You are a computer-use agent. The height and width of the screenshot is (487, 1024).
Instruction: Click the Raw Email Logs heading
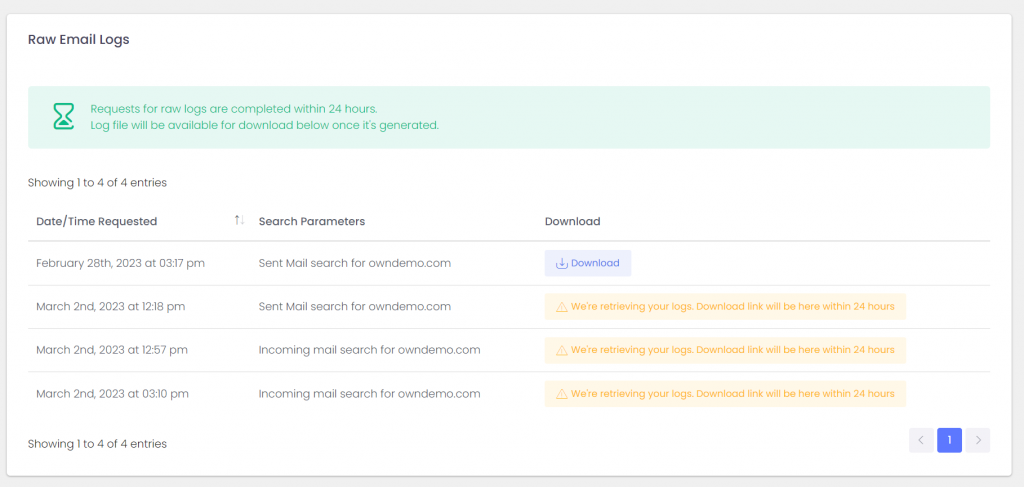[x=78, y=40]
